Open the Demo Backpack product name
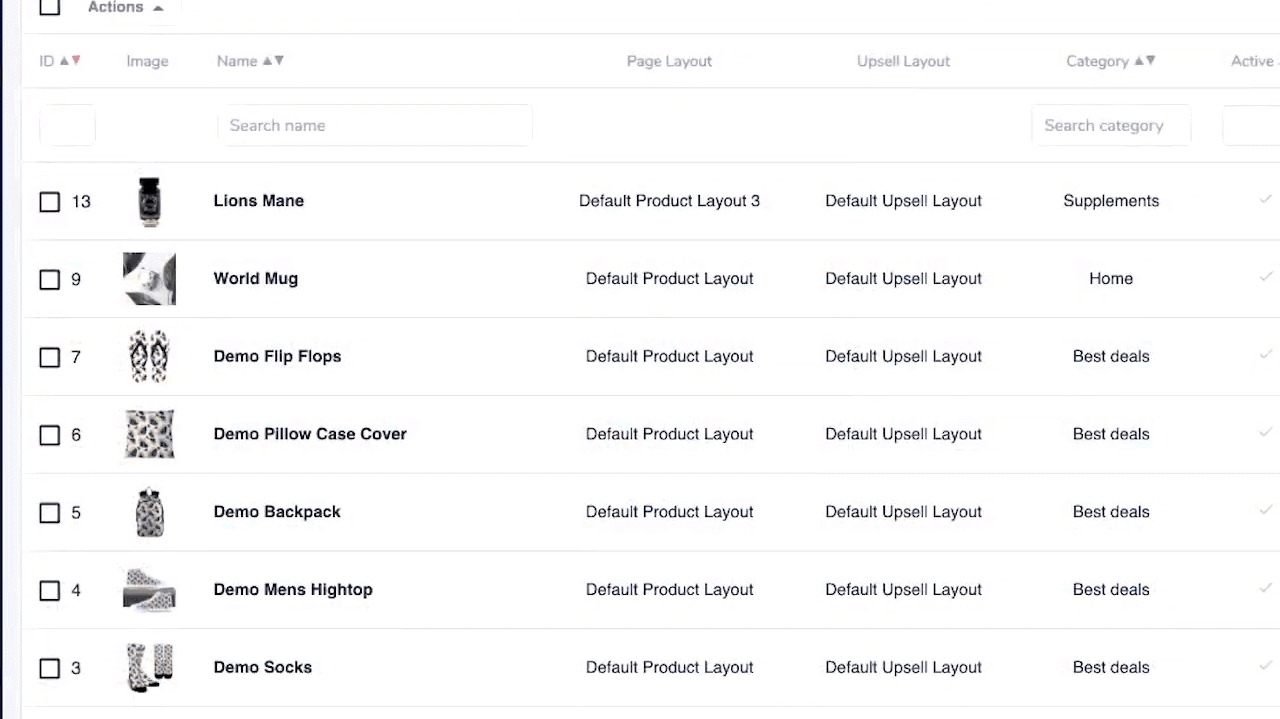1280x719 pixels. [277, 511]
